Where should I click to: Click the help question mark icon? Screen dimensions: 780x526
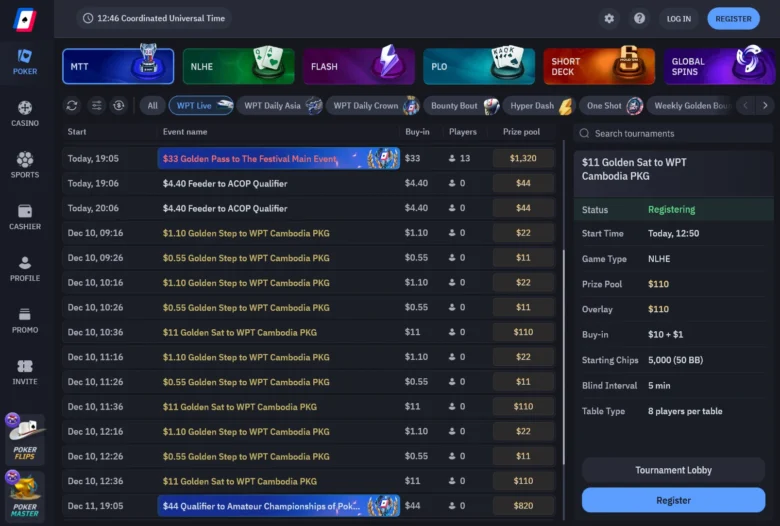[640, 18]
